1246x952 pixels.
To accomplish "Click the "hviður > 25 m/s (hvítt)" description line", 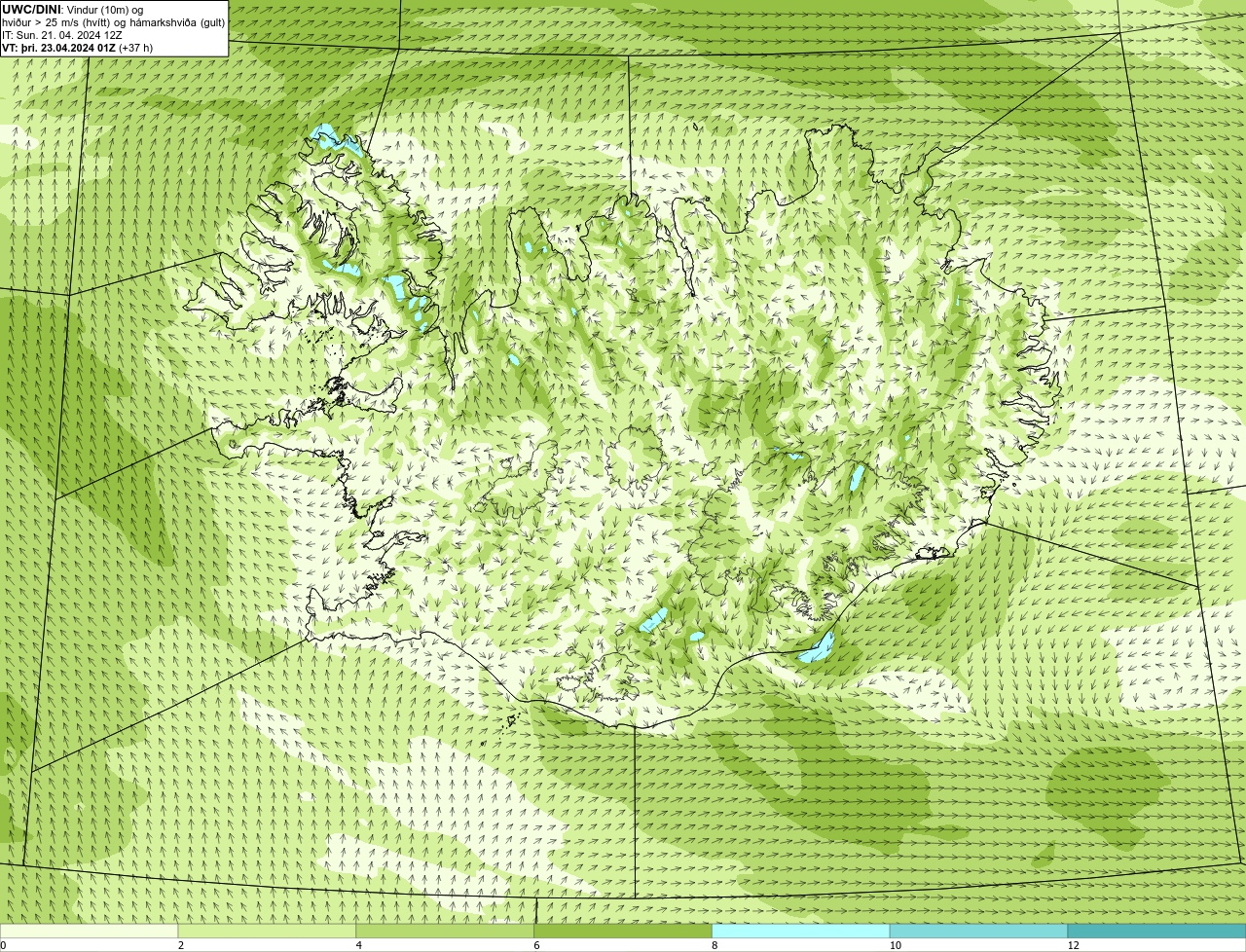I will (114, 22).
